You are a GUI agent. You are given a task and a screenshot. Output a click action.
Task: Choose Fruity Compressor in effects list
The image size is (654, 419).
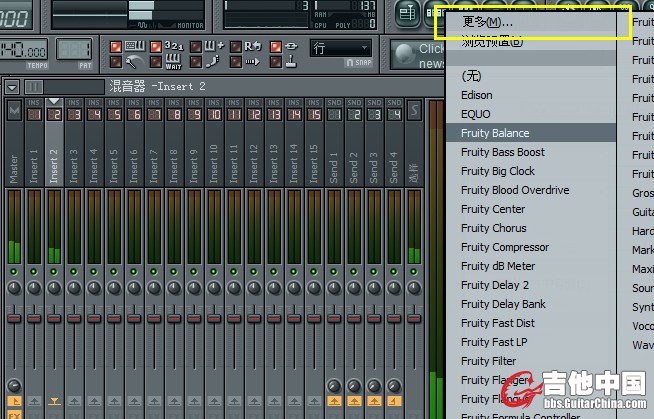(x=504, y=247)
